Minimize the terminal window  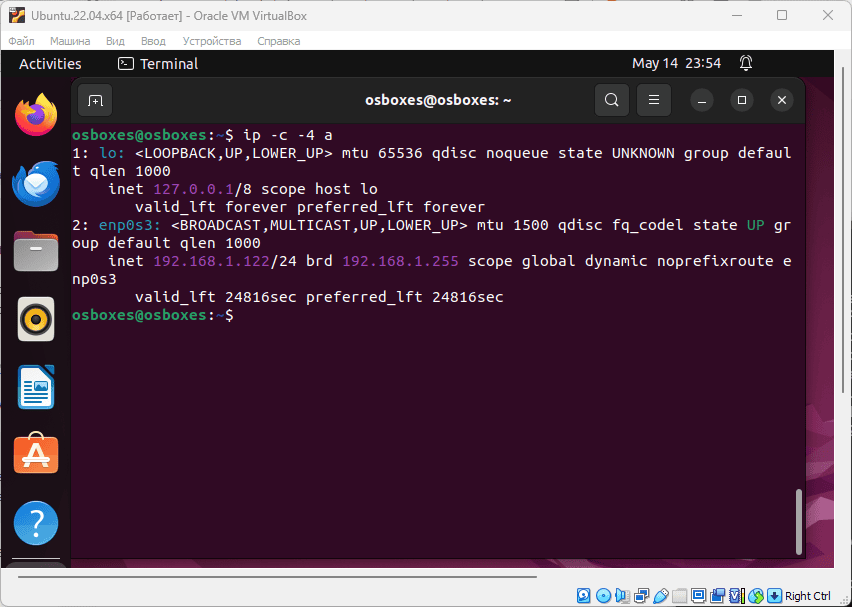click(702, 101)
